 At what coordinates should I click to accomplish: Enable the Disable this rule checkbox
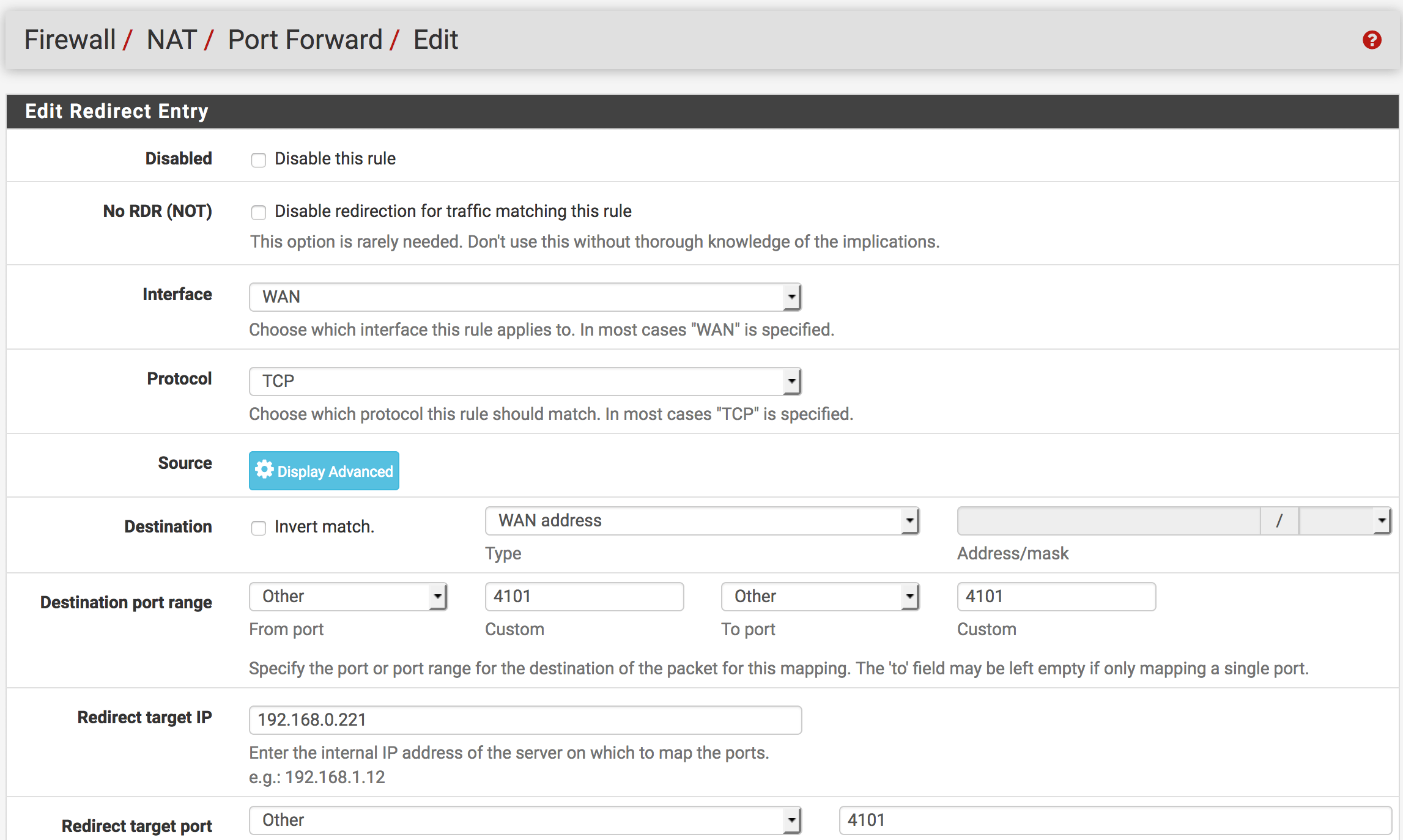pyautogui.click(x=259, y=160)
